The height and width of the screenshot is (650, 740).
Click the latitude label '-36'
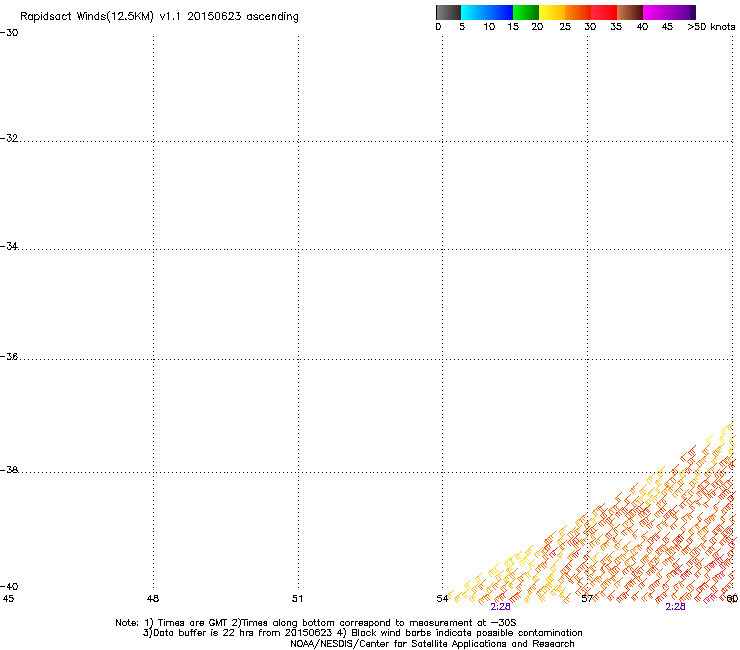[9, 356]
